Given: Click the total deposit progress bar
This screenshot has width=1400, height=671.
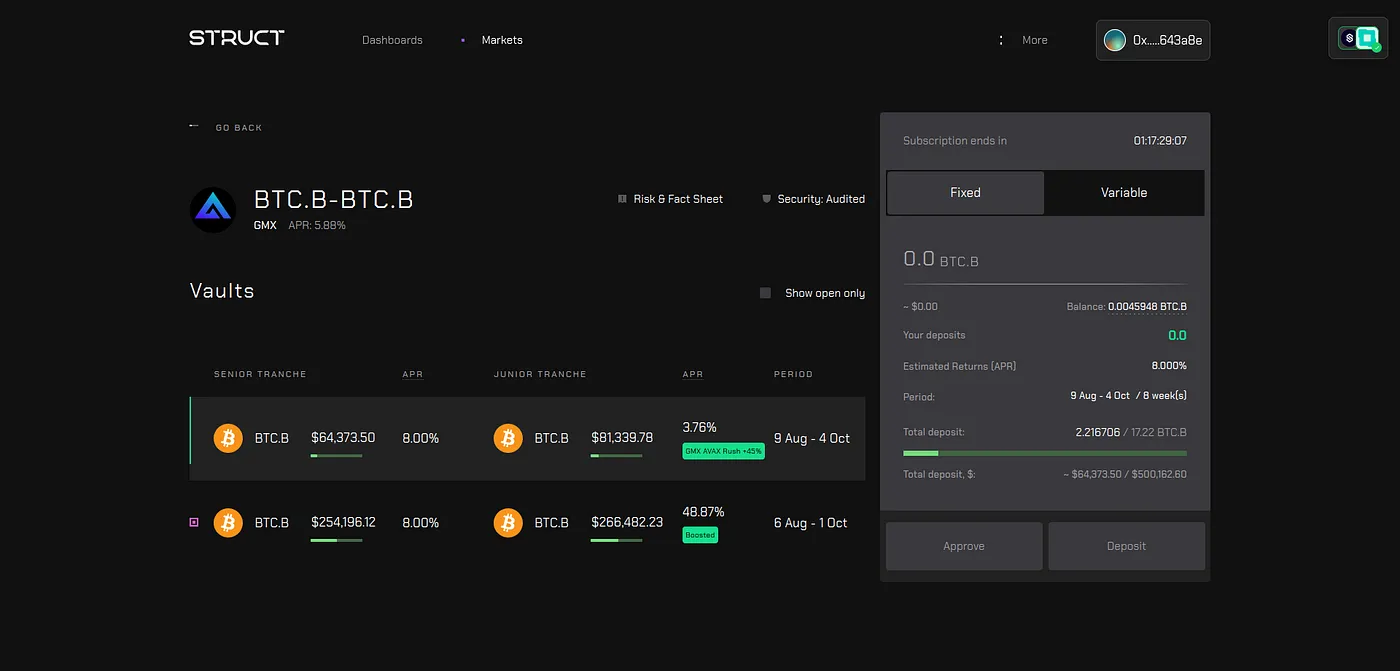Looking at the screenshot, I should point(1044,453).
